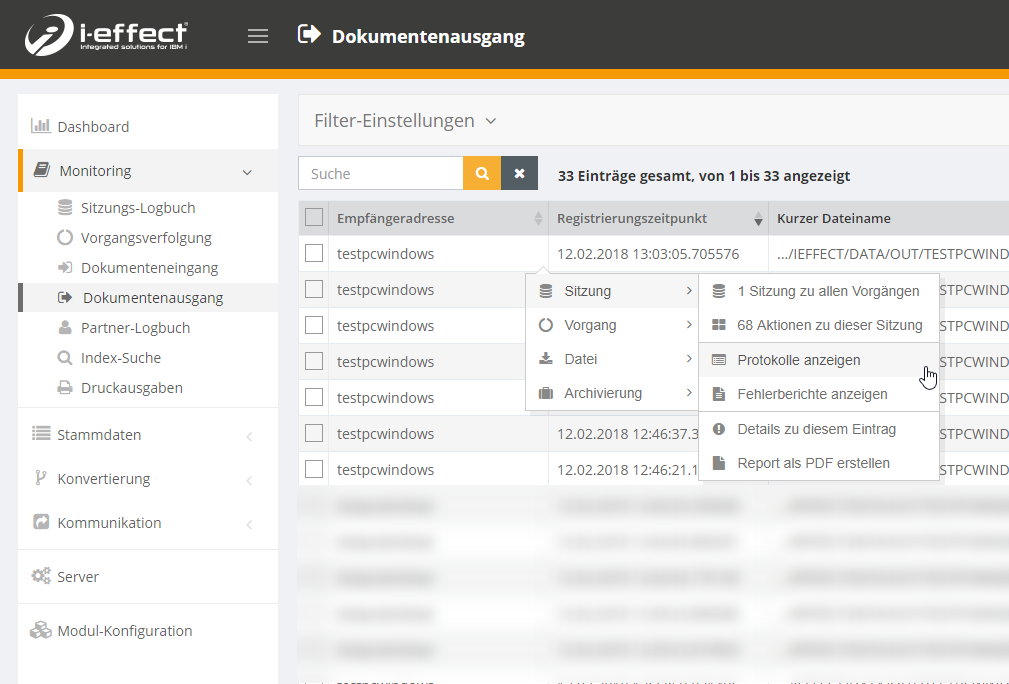The height and width of the screenshot is (684, 1009).
Task: Click the Server gears icon
Action: [41, 576]
